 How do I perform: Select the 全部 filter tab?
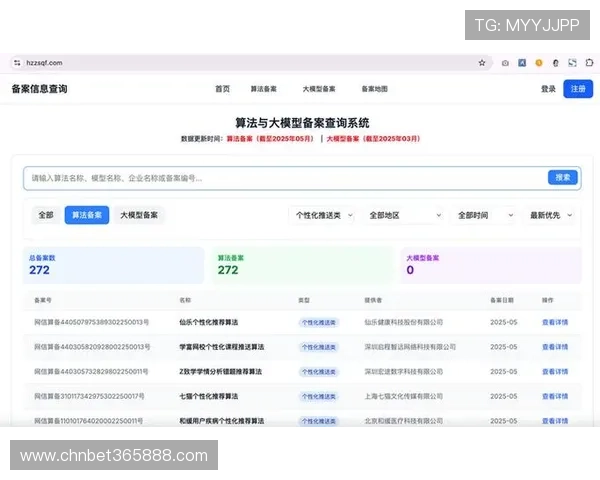coord(46,215)
